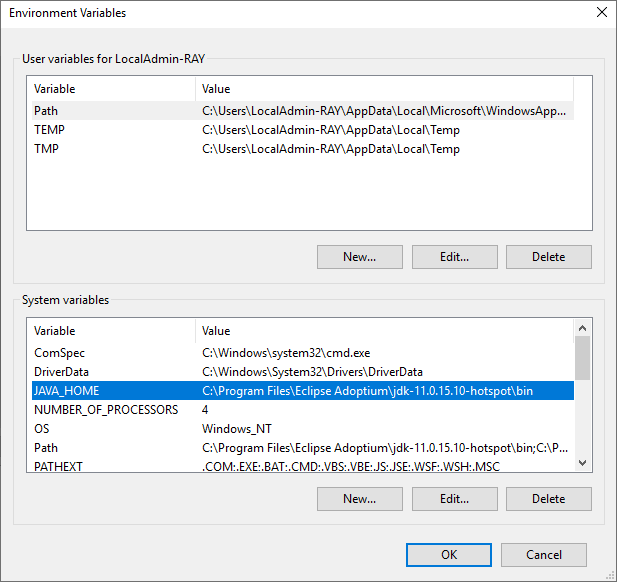617x582 pixels.
Task: Cancel the Environment Variables dialog
Action: coord(544,554)
